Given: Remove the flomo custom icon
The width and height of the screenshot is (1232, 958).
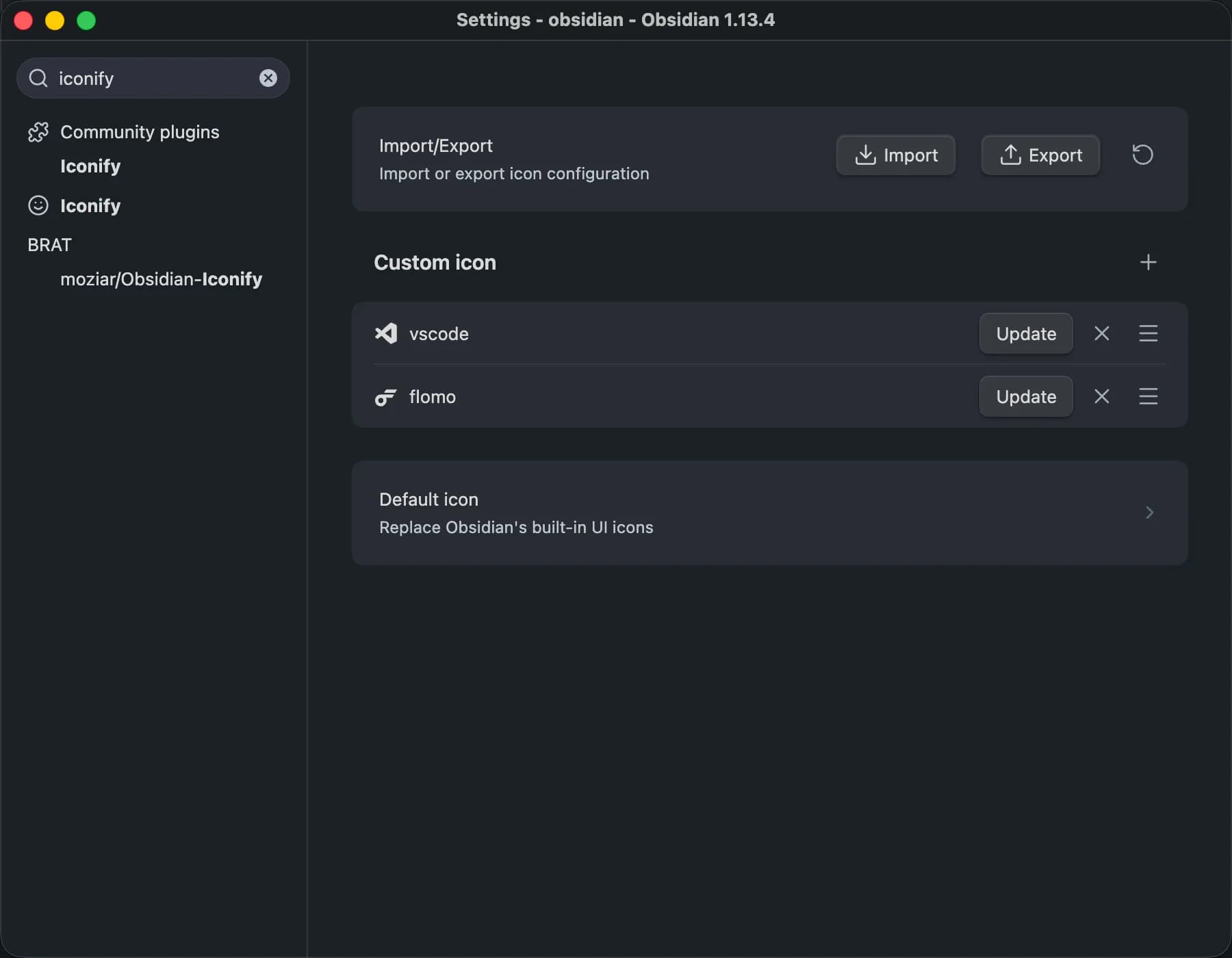Looking at the screenshot, I should tap(1102, 396).
